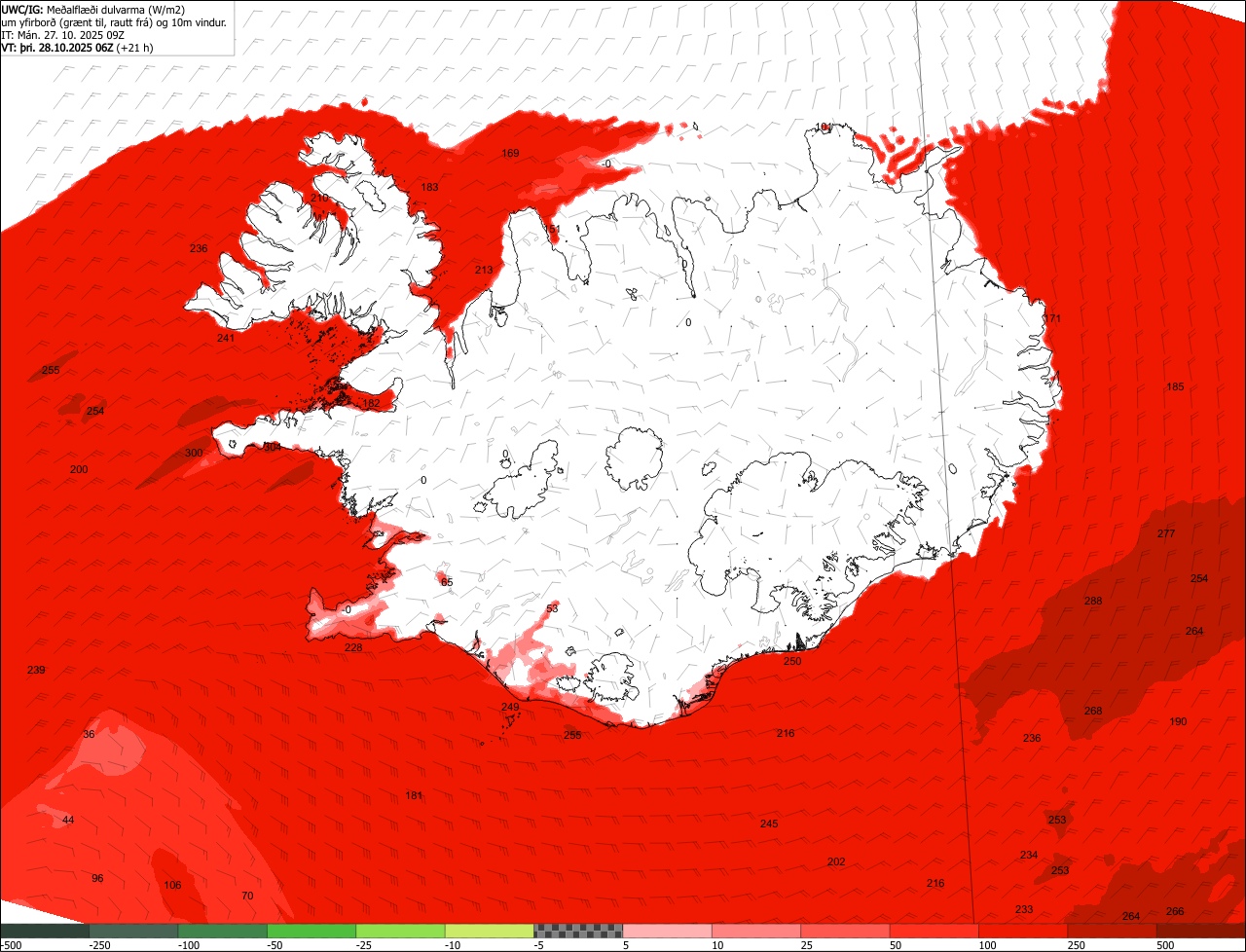Click the darkest green legend swatch between -500 and -250
1246x952 pixels.
coord(44,931)
